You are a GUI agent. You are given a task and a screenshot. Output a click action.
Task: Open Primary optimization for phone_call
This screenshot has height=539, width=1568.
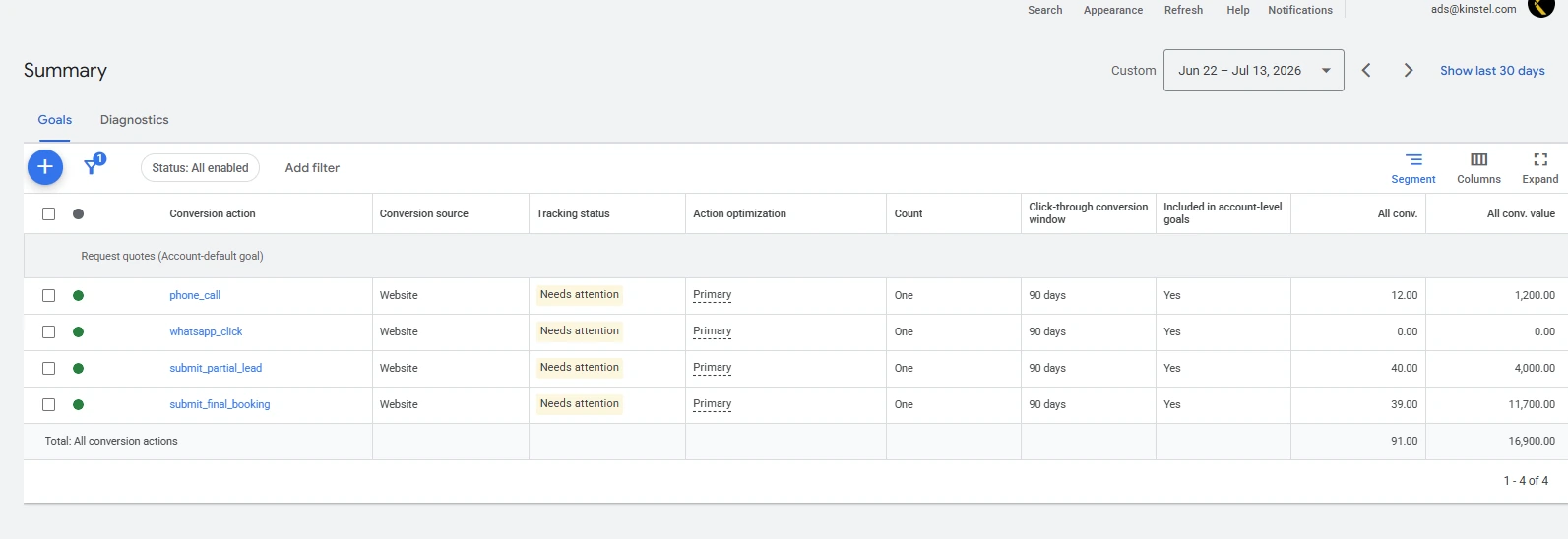pyautogui.click(x=712, y=295)
